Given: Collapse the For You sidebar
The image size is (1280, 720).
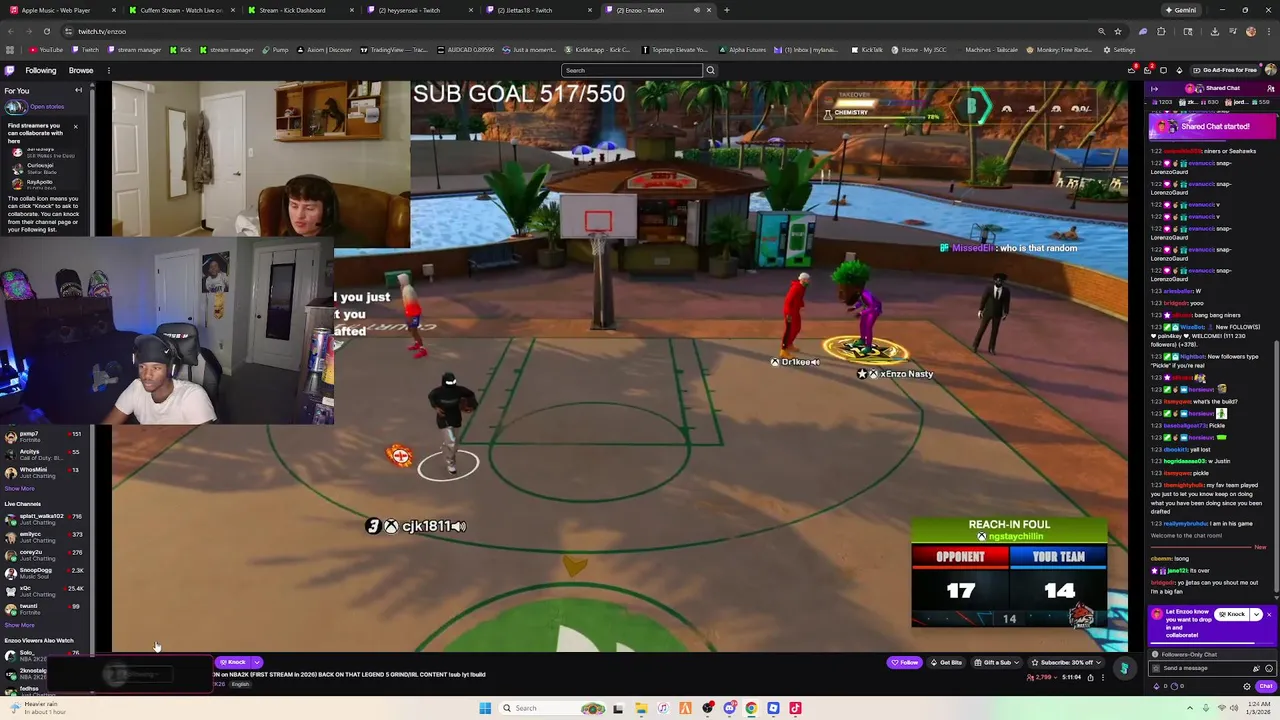Looking at the screenshot, I should click(x=78, y=90).
